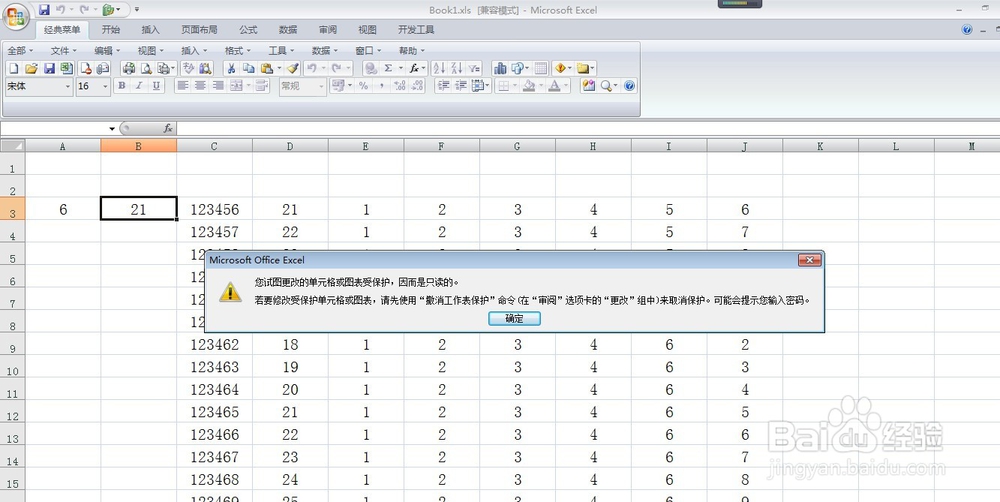The width and height of the screenshot is (1000, 502).
Task: Click the fill color bucket swatch
Action: [529, 85]
